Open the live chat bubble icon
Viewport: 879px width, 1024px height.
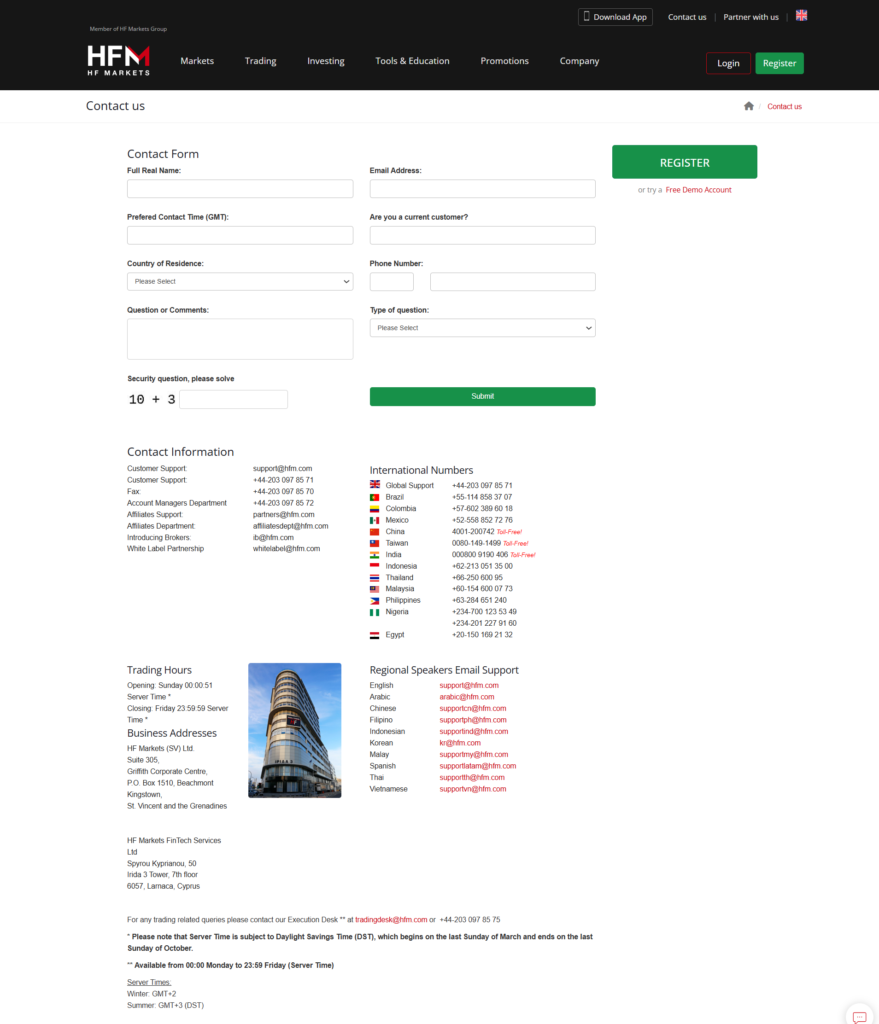[859, 1017]
